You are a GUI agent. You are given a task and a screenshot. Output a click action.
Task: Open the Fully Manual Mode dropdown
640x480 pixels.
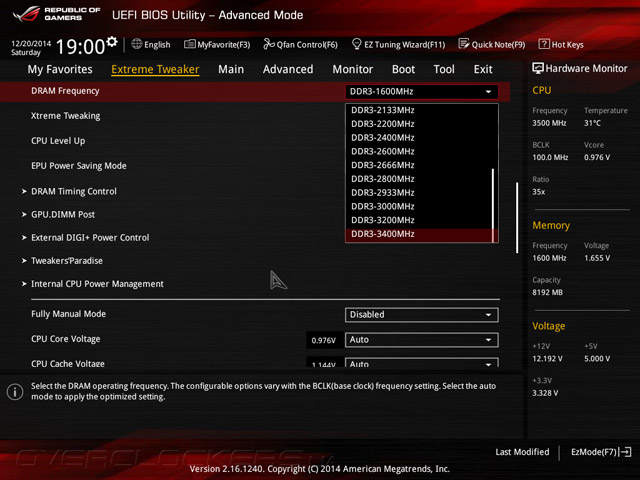(x=422, y=315)
